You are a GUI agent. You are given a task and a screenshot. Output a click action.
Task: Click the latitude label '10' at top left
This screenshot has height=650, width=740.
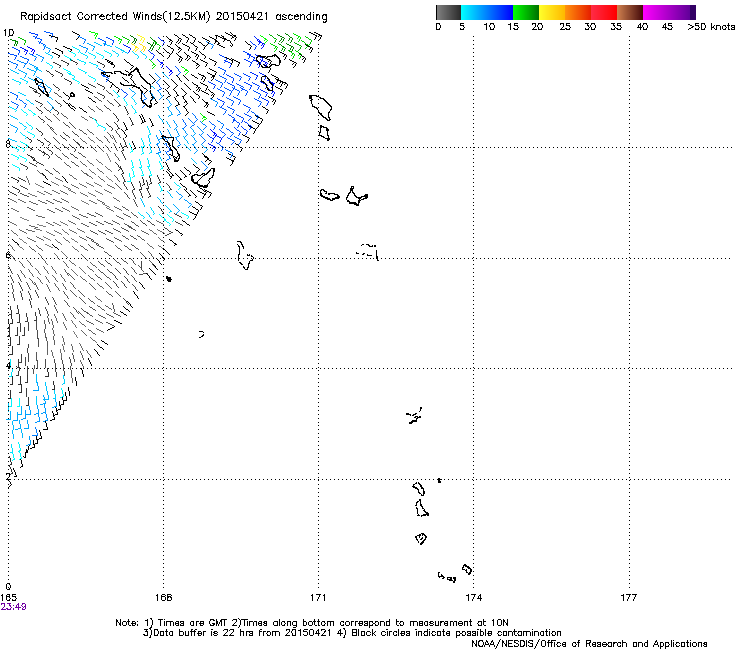[x=8, y=33]
